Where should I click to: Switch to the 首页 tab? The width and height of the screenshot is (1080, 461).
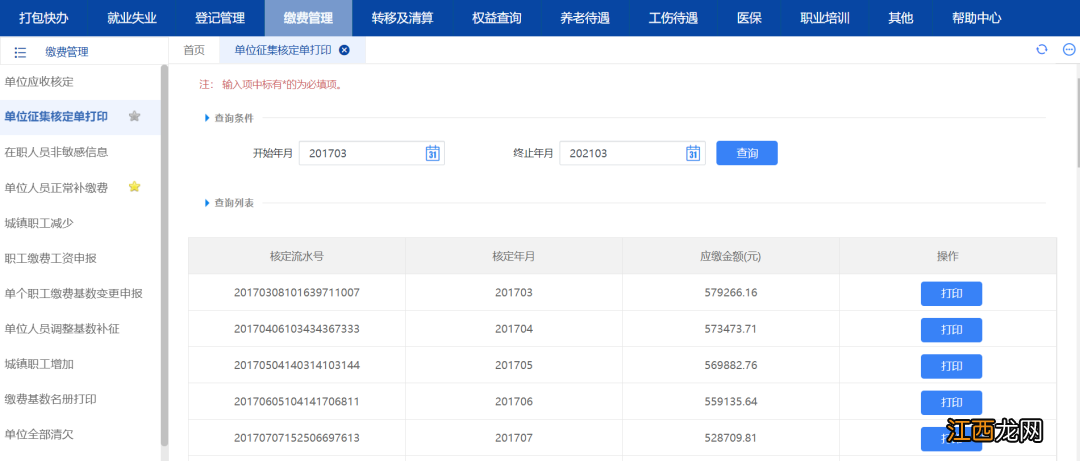pos(194,50)
